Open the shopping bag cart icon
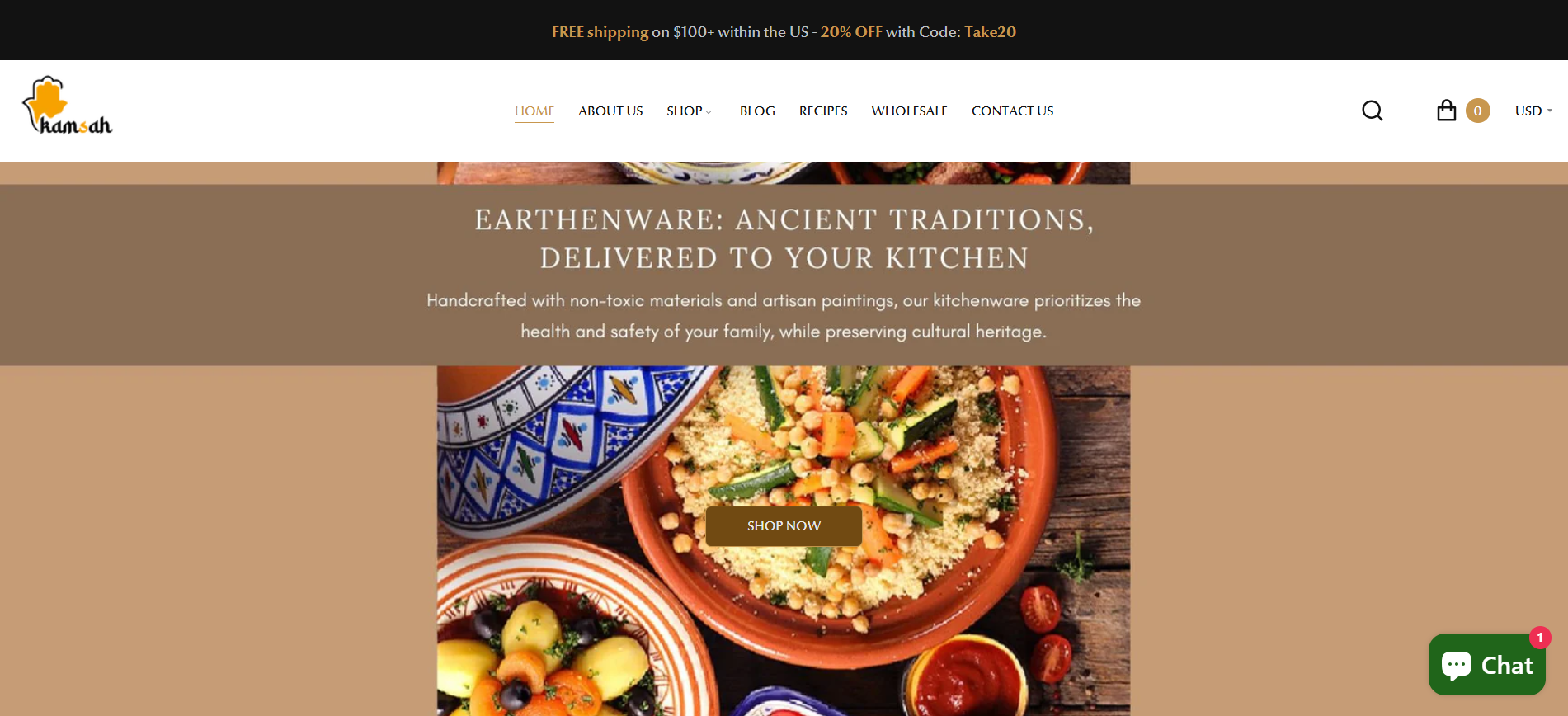 point(1447,111)
